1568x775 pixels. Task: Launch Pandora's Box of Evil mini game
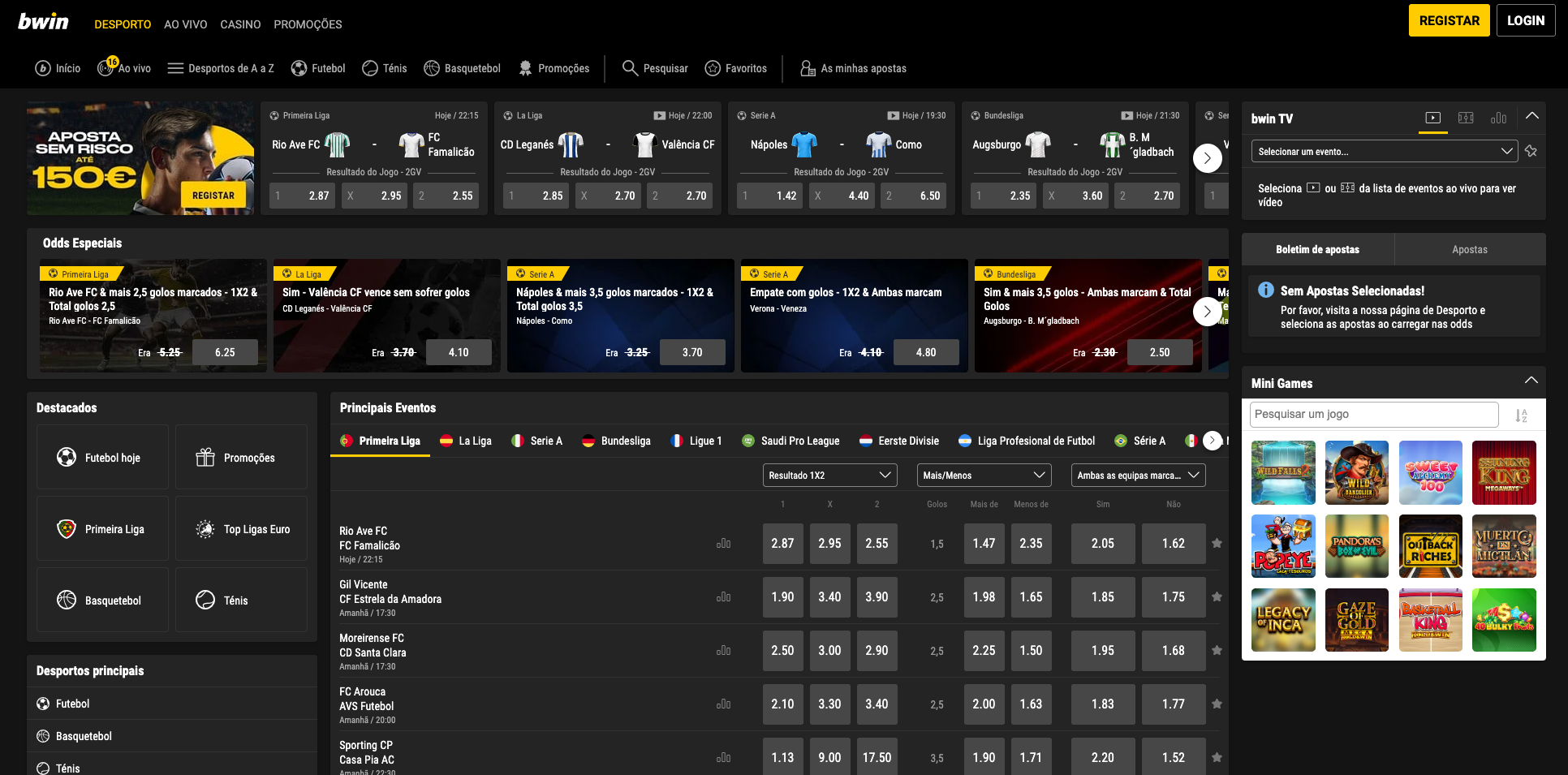[x=1357, y=546]
